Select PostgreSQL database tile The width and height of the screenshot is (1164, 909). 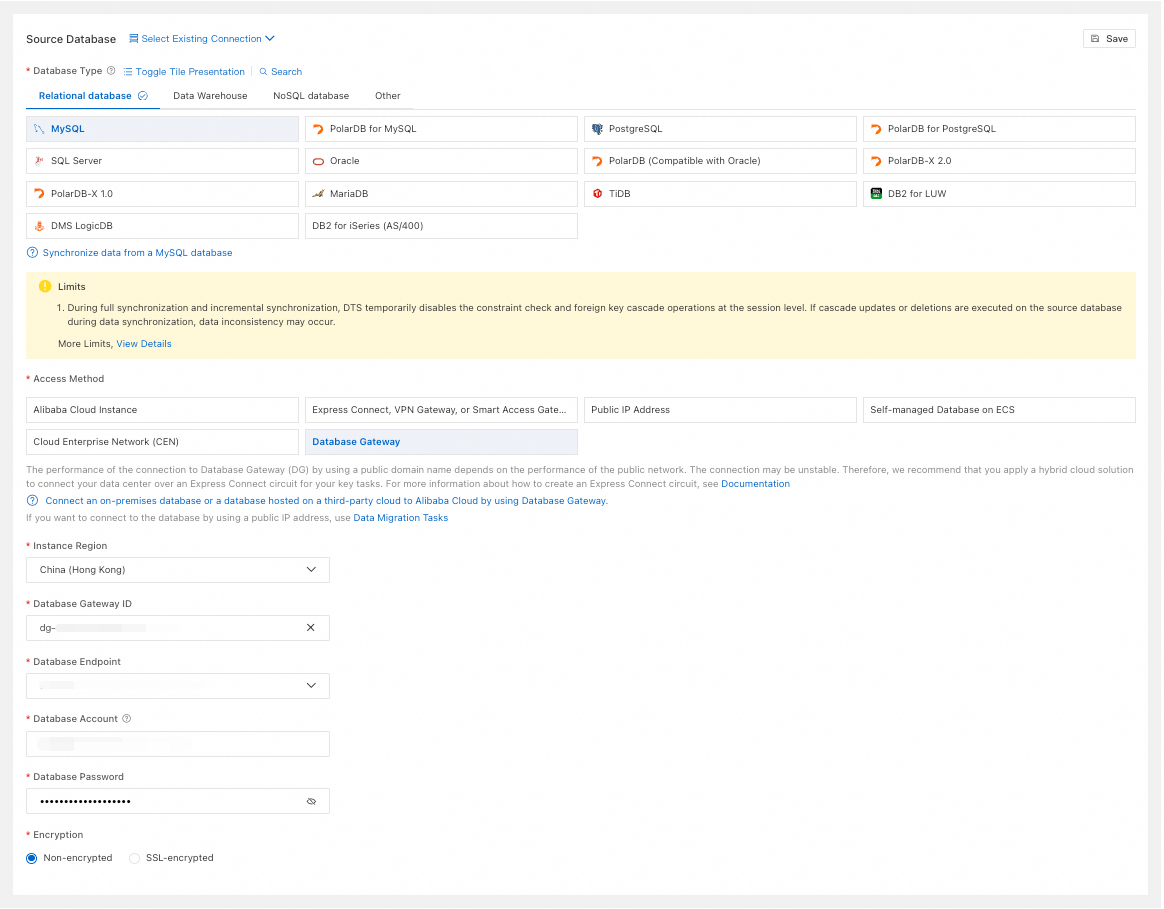[720, 128]
